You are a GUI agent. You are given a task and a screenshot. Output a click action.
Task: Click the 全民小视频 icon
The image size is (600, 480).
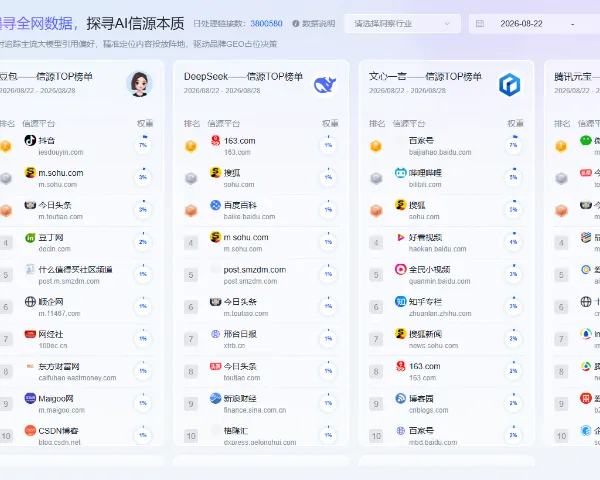(x=401, y=269)
